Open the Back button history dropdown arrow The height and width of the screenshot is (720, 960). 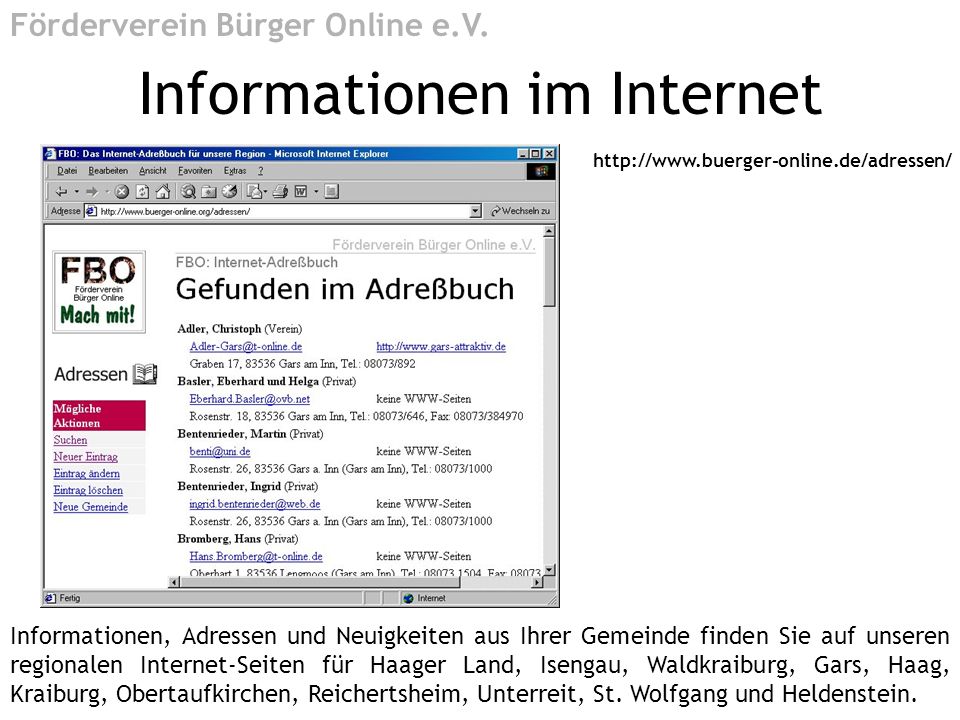77,192
